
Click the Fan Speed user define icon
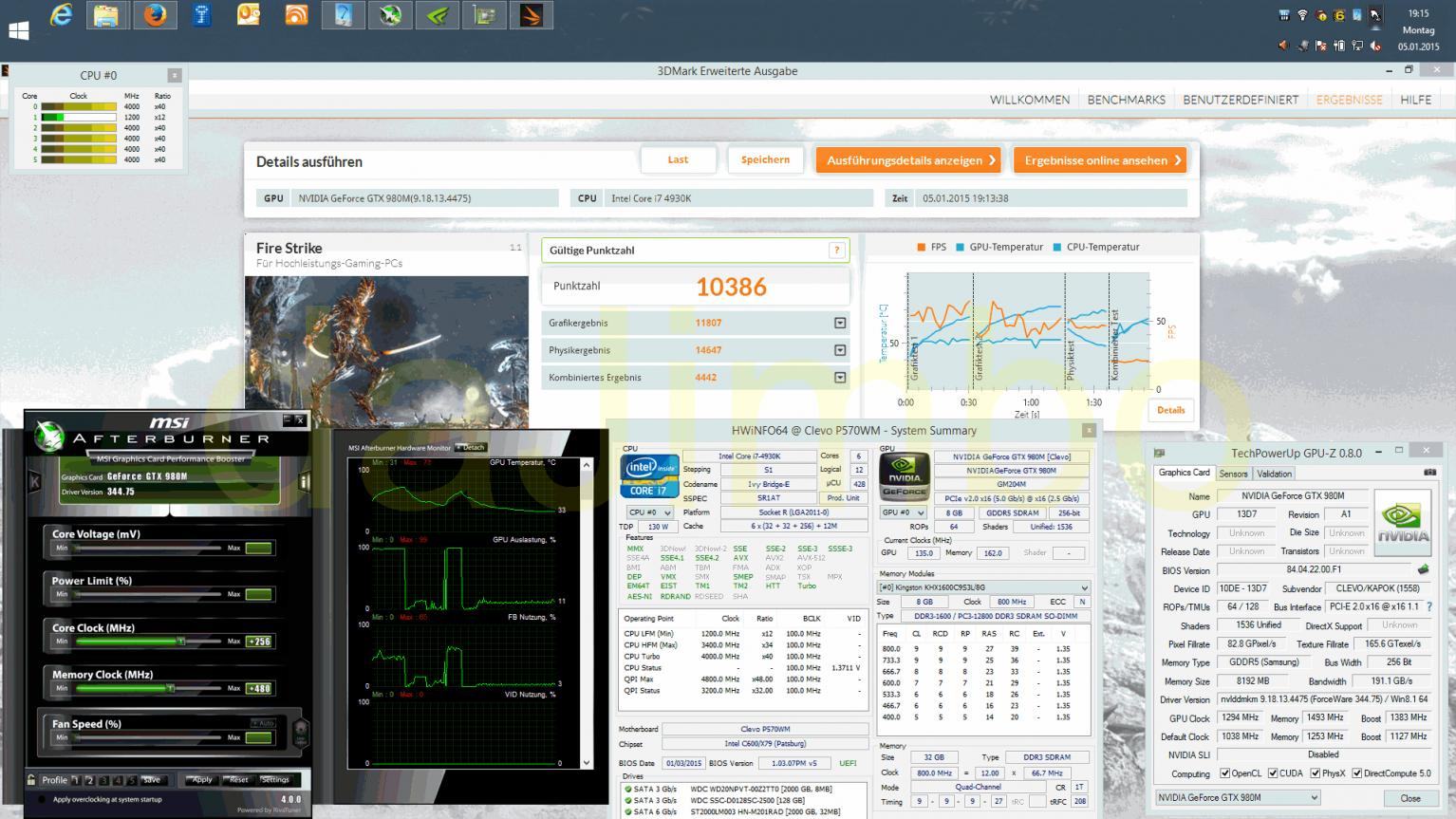(301, 735)
